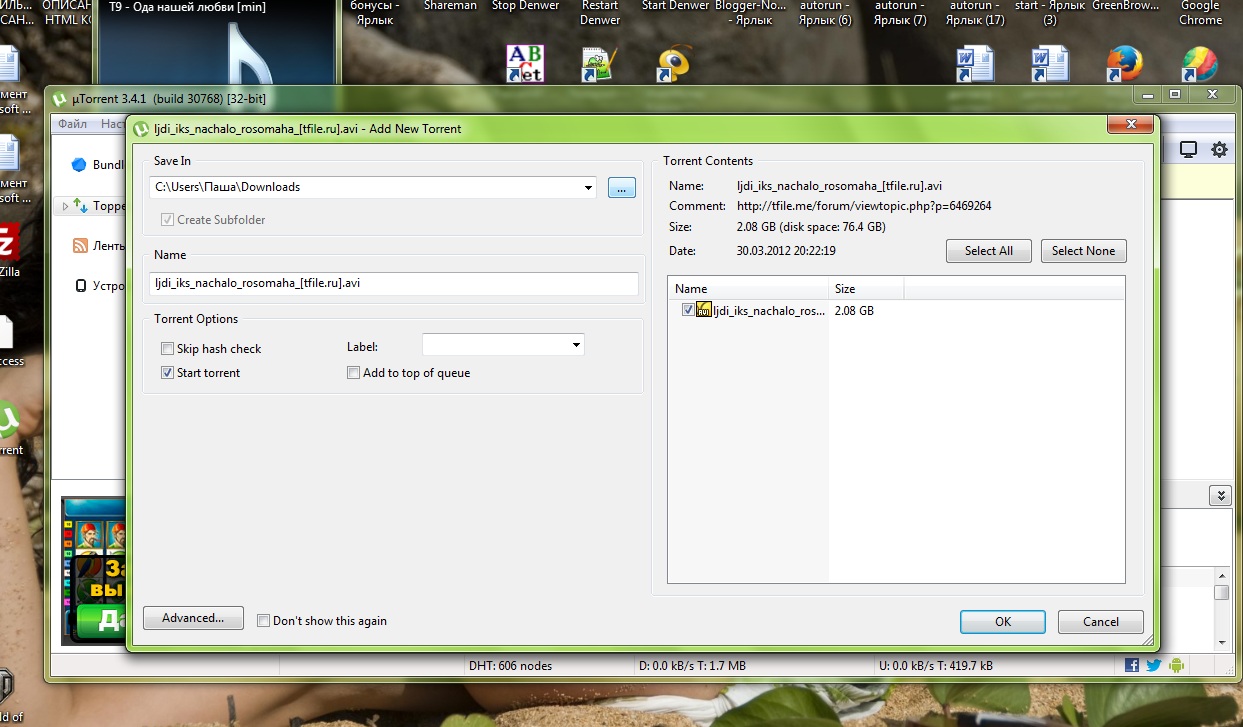Select the Bundles icon in sidebar
Screen dimensions: 1243x727
click(79, 165)
